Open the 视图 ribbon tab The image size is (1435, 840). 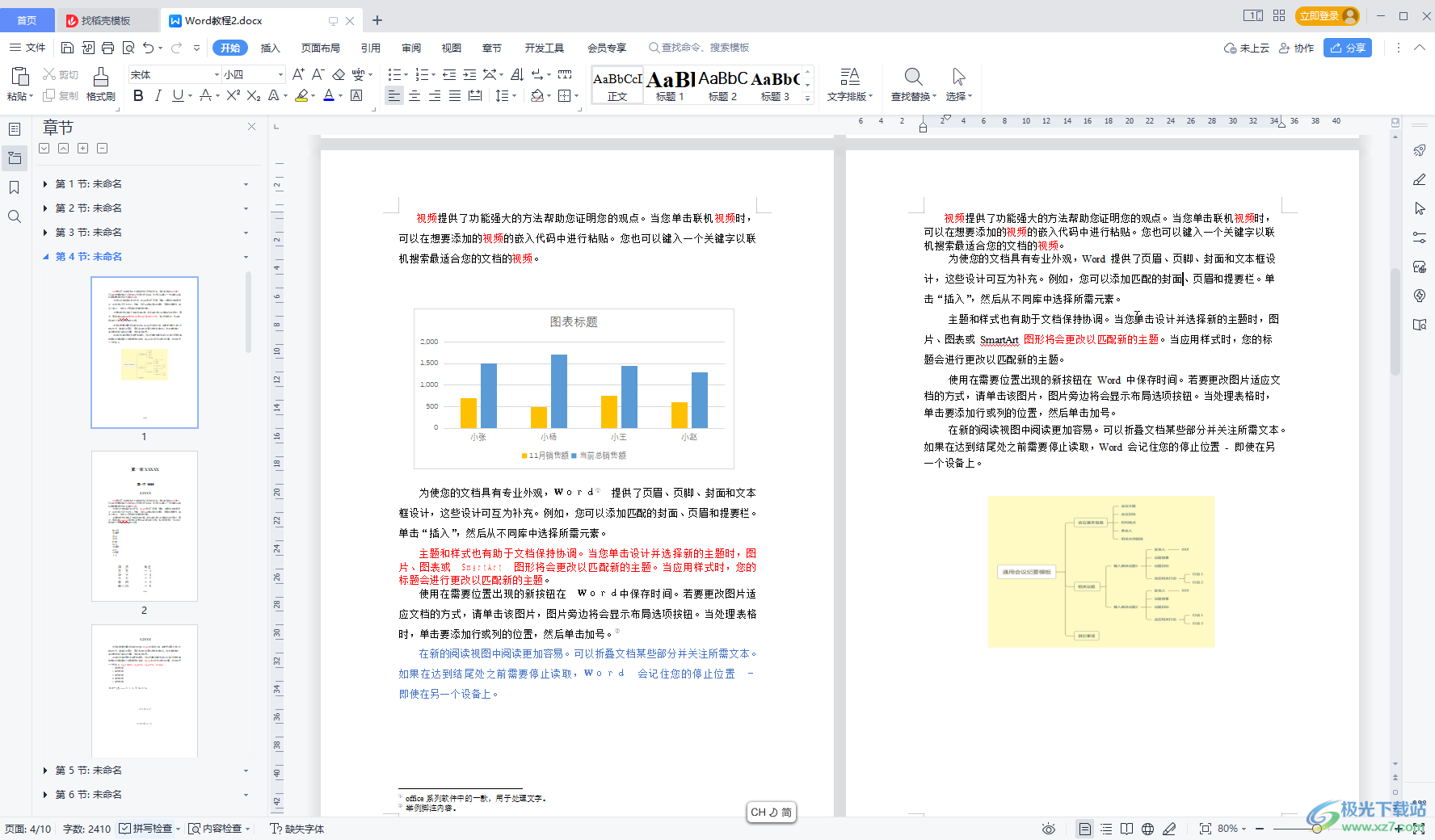[x=452, y=48]
